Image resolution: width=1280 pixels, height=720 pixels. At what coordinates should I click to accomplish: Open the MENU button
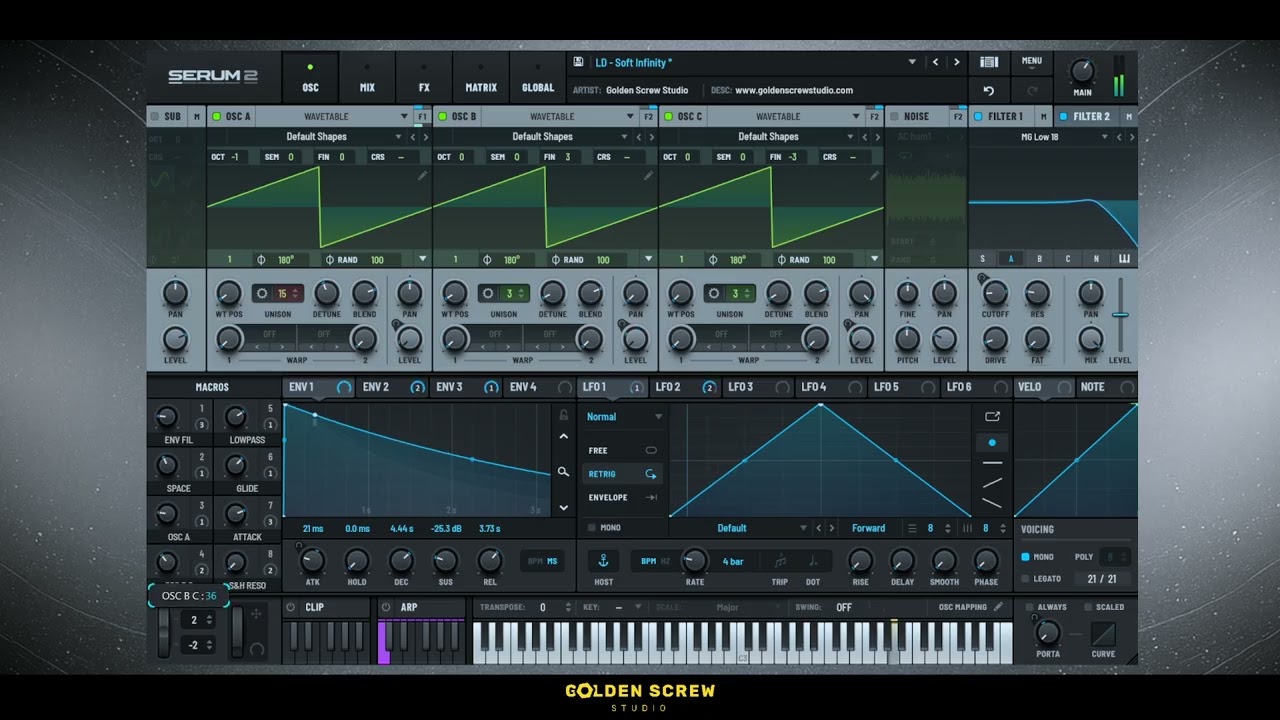click(x=1032, y=62)
